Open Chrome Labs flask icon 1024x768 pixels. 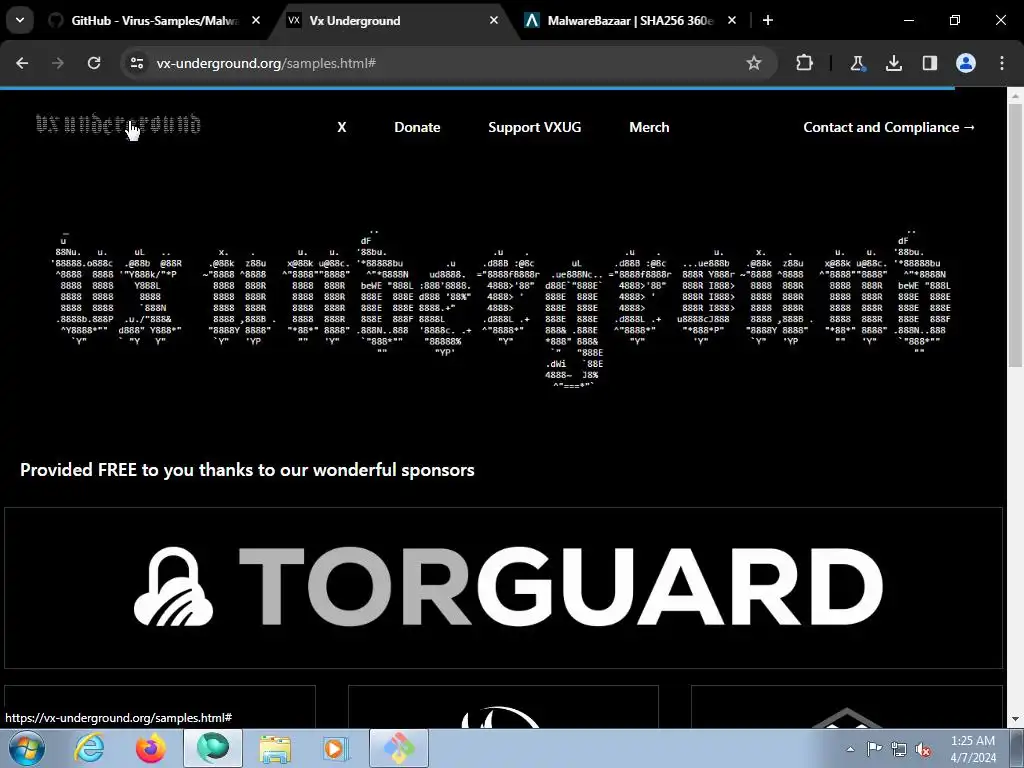[857, 63]
